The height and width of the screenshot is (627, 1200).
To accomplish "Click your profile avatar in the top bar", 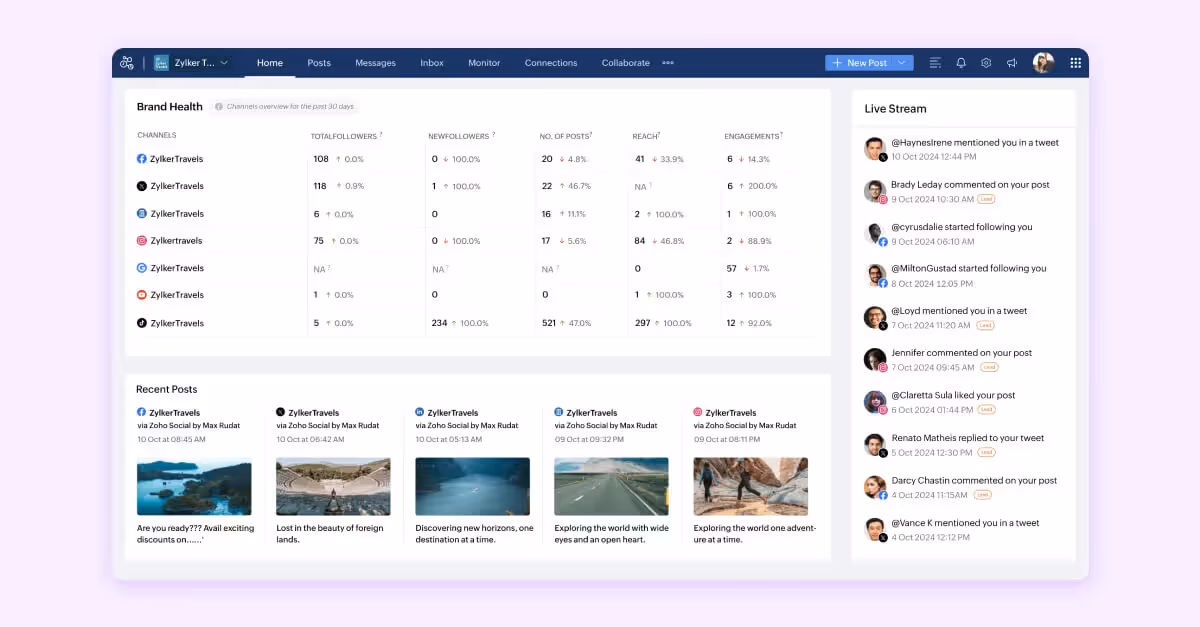I will [x=1043, y=62].
